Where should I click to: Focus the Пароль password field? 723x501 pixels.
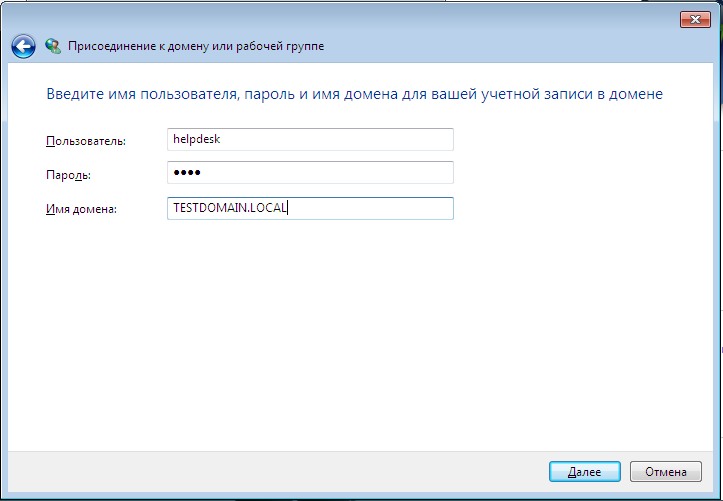click(310, 173)
